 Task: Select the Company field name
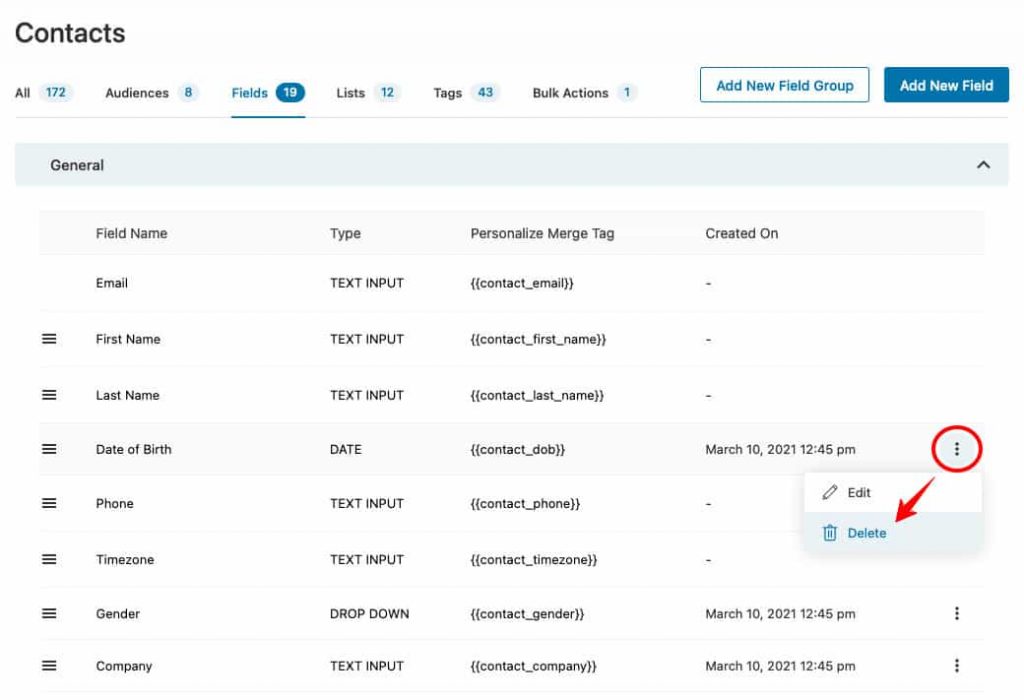pos(123,666)
